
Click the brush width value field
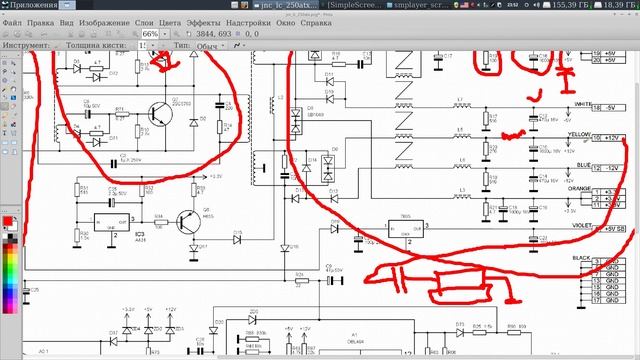pyautogui.click(x=142, y=45)
